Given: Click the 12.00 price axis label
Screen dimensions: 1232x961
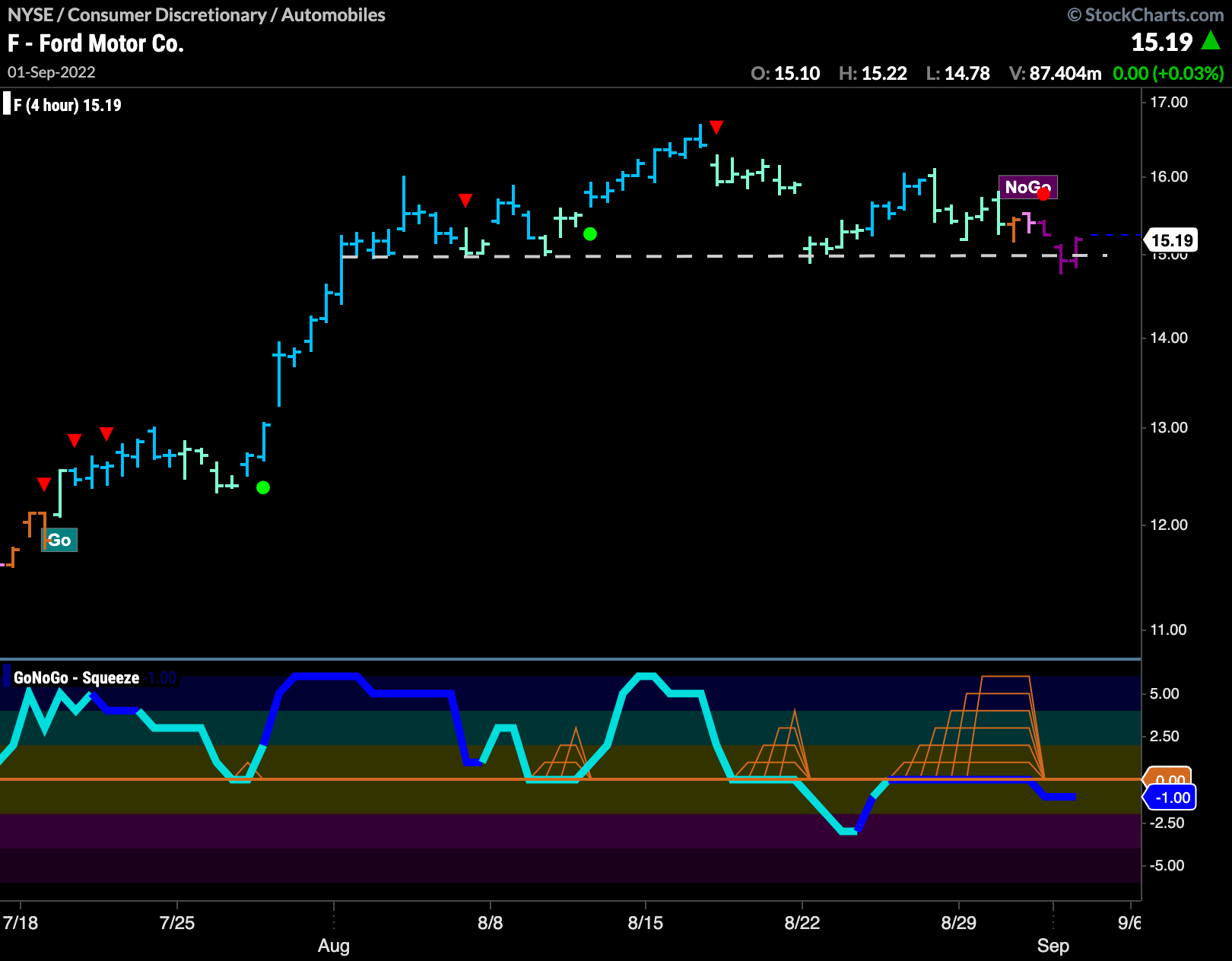Looking at the screenshot, I should click(1169, 525).
